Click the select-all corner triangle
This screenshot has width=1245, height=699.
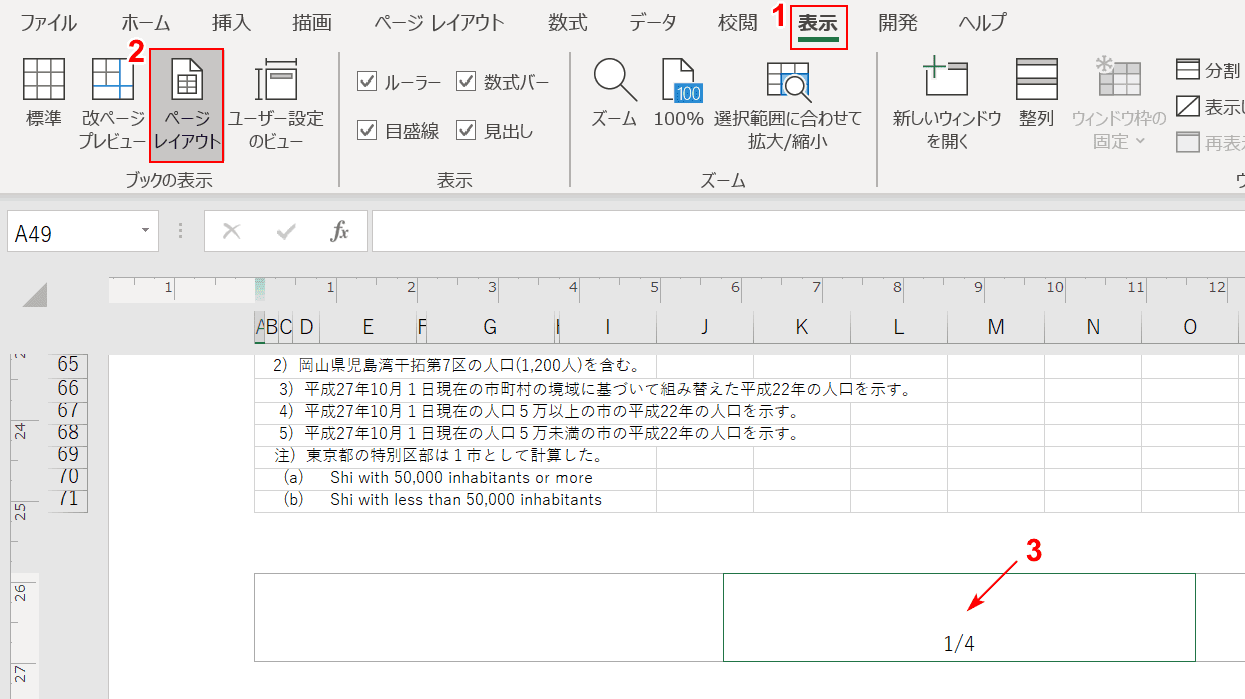(x=35, y=295)
